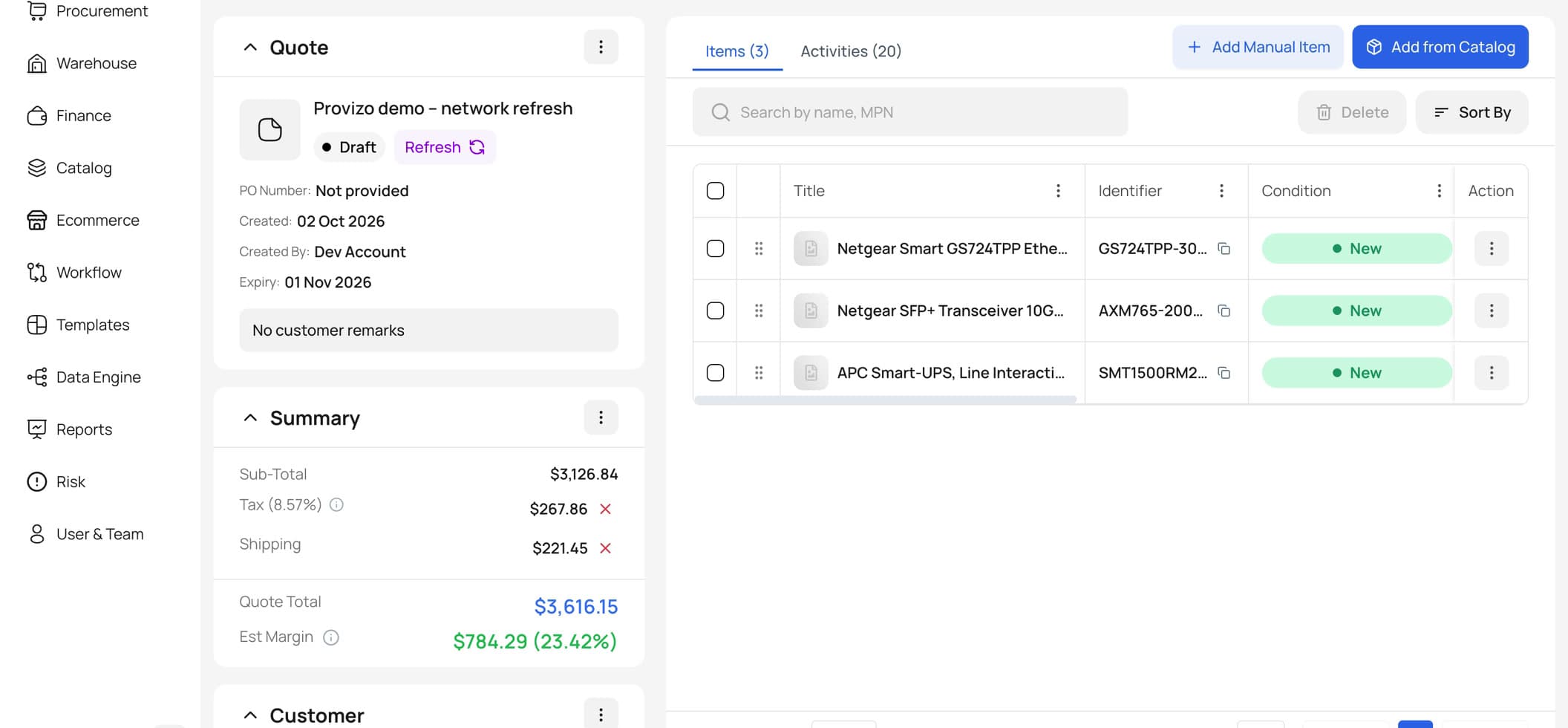Open the Finance wallet icon
Viewport: 1568px width, 728px height.
pos(37,116)
